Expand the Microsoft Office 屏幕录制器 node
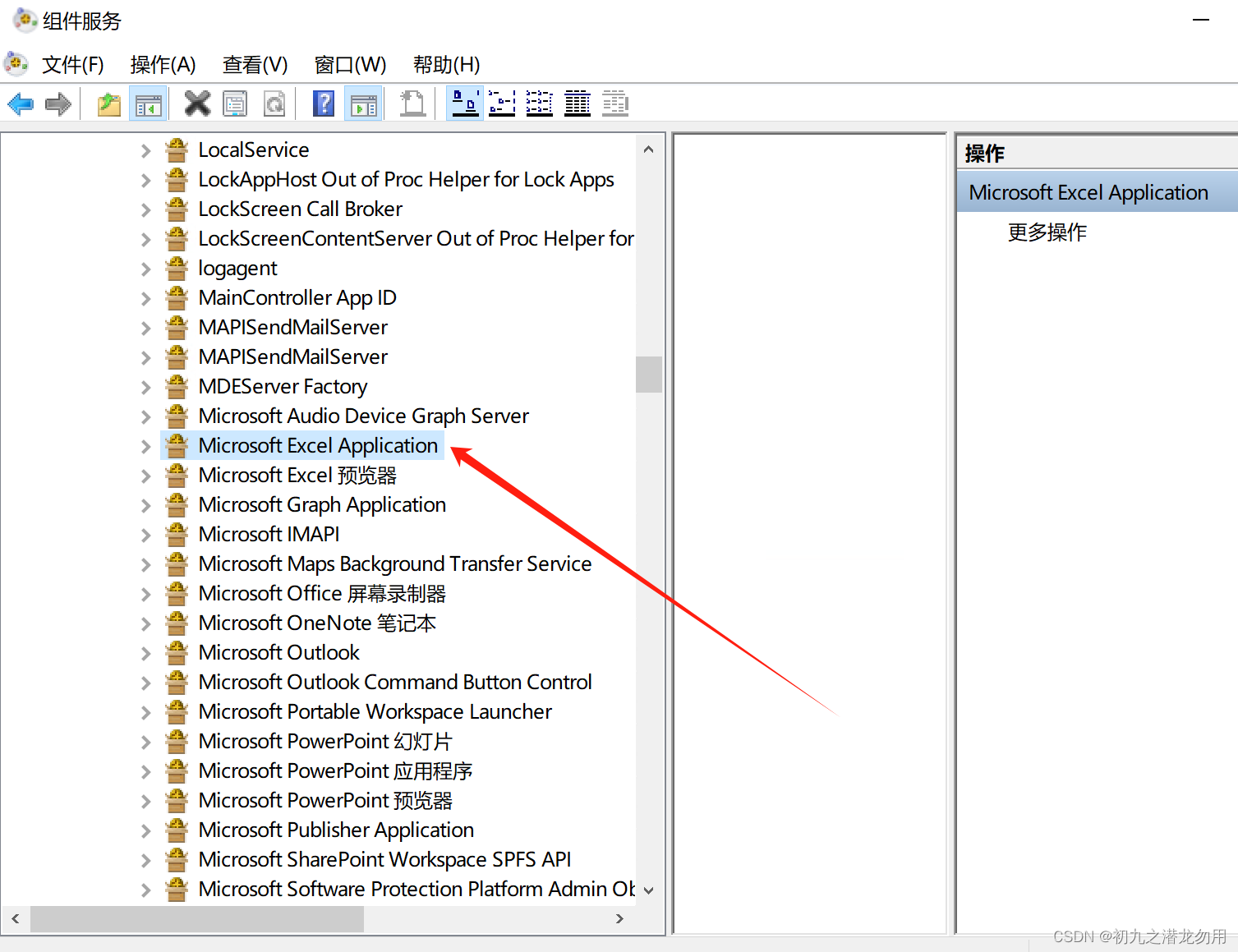The height and width of the screenshot is (952, 1238). click(x=145, y=594)
